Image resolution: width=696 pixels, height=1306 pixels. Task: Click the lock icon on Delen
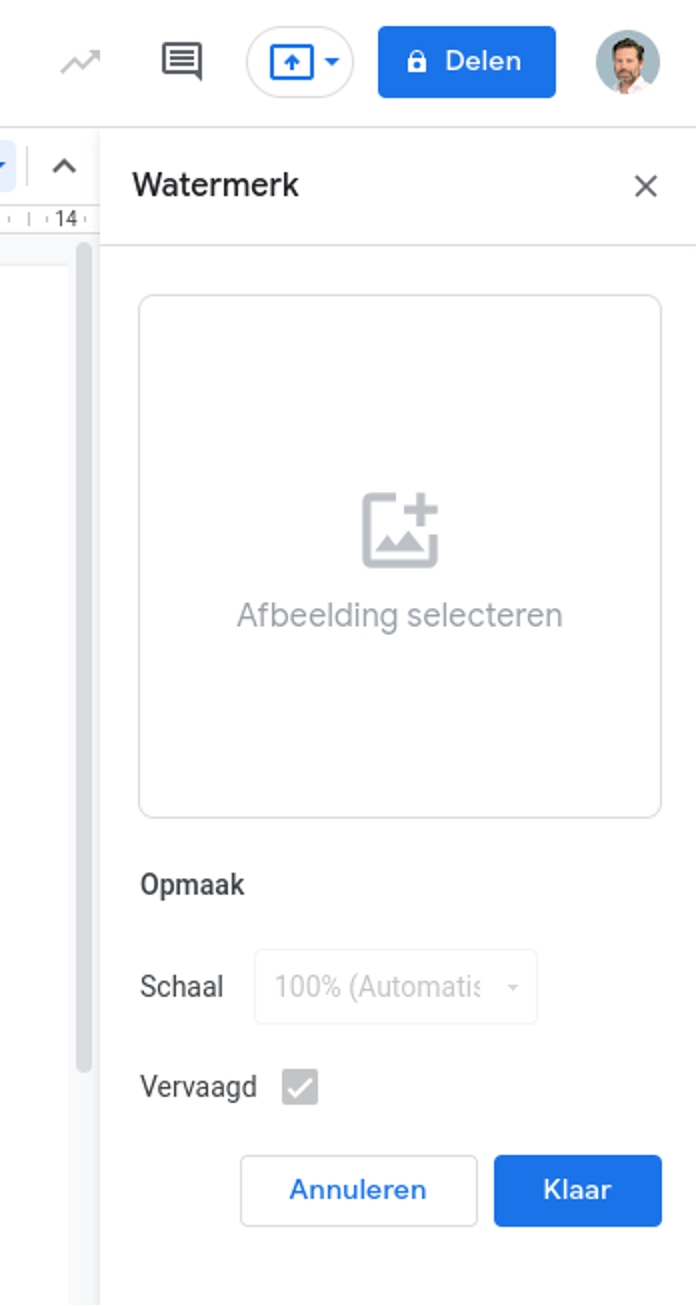pyautogui.click(x=416, y=62)
